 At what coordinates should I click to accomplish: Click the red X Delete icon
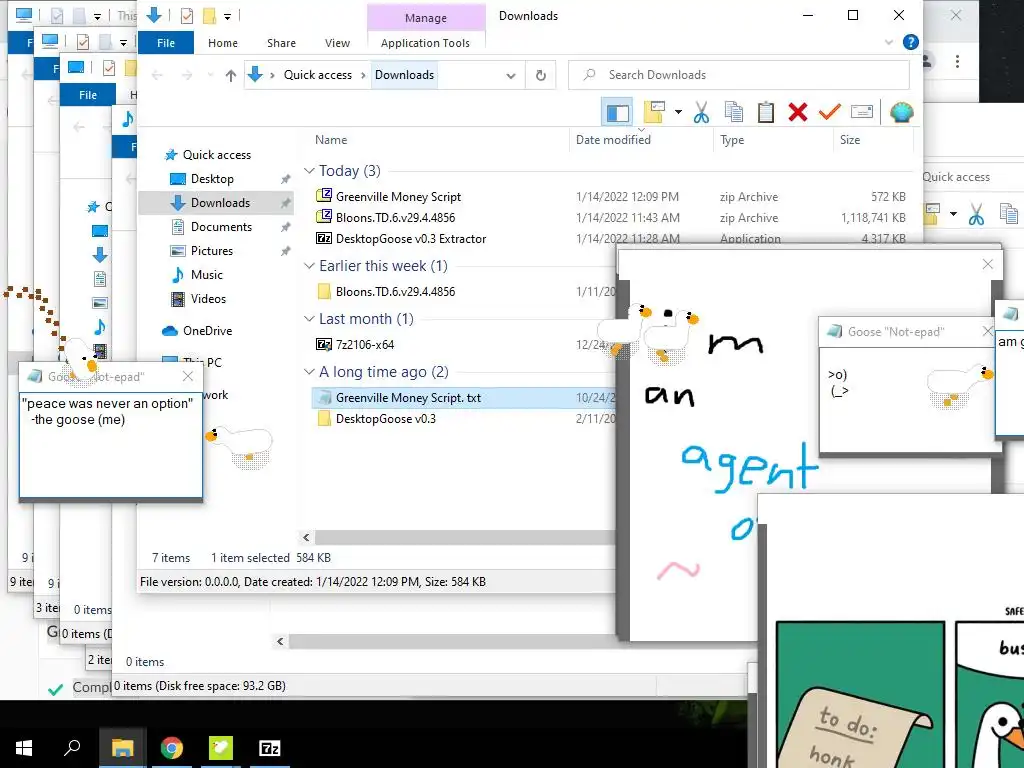[797, 112]
